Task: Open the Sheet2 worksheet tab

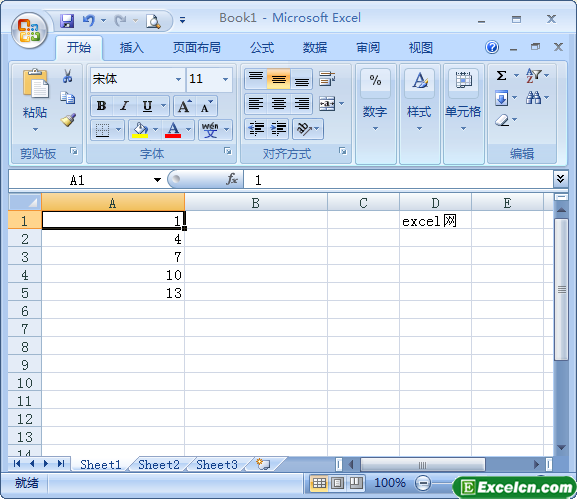Action: tap(159, 465)
